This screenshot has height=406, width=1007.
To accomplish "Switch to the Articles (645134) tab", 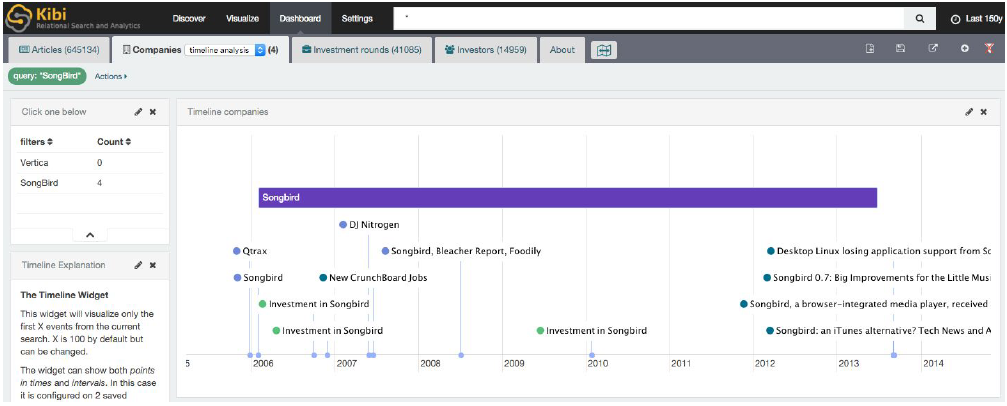I will point(58,49).
